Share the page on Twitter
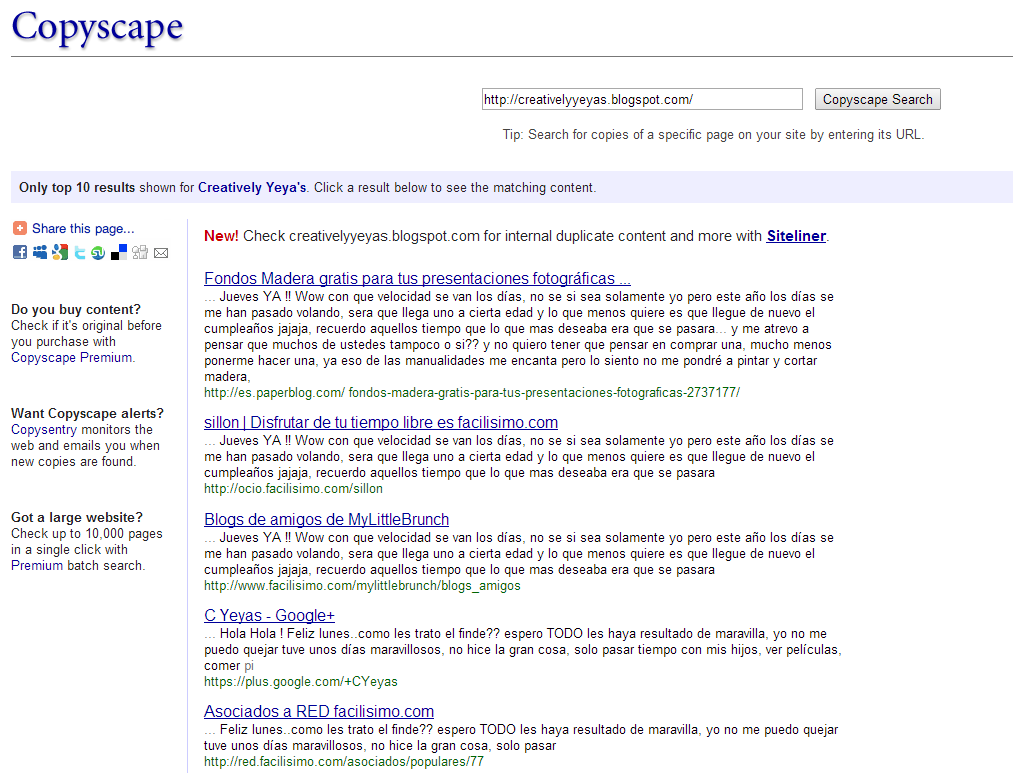1013x773 pixels. [x=79, y=253]
